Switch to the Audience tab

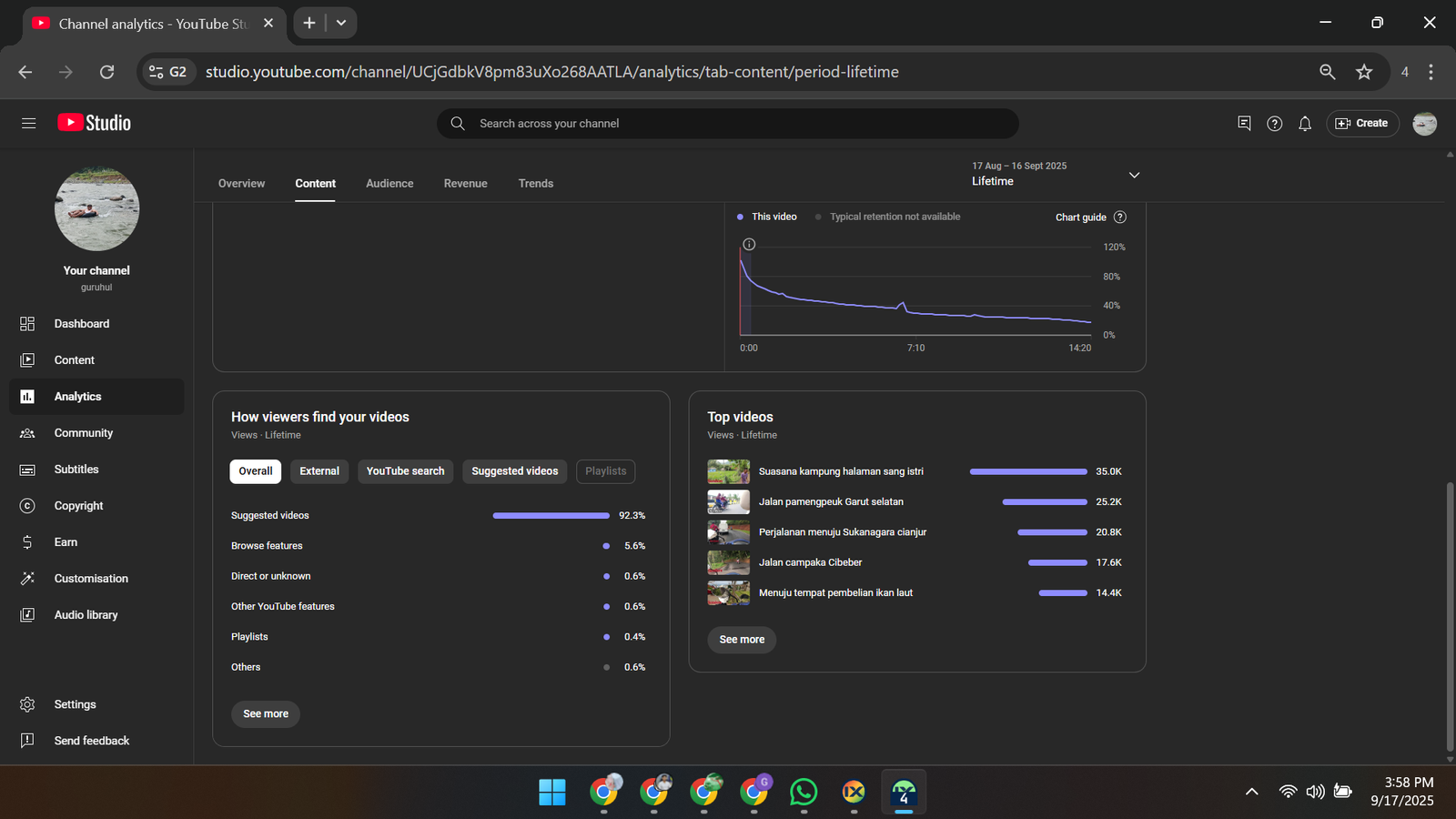[389, 184]
